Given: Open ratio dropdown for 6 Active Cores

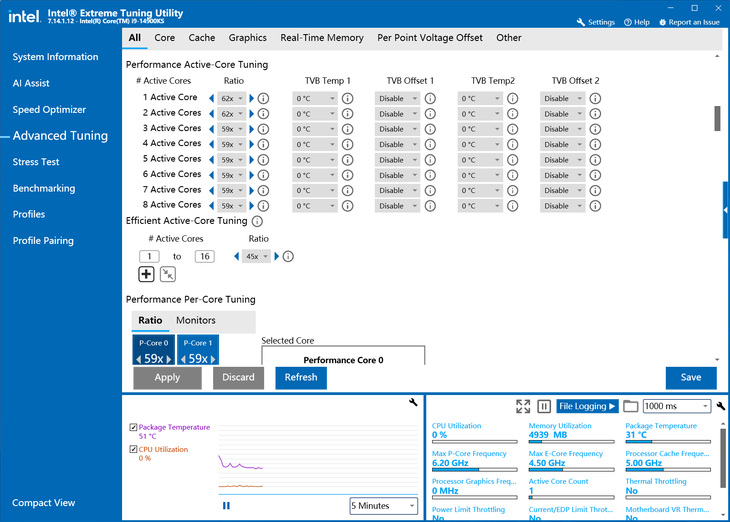Looking at the screenshot, I should (x=231, y=175).
